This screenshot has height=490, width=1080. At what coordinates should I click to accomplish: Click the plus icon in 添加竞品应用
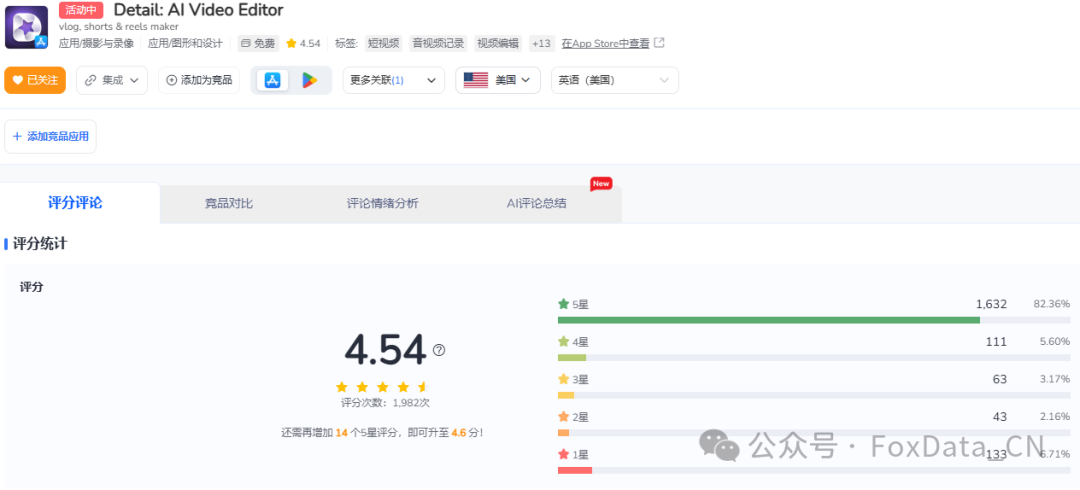point(17,136)
